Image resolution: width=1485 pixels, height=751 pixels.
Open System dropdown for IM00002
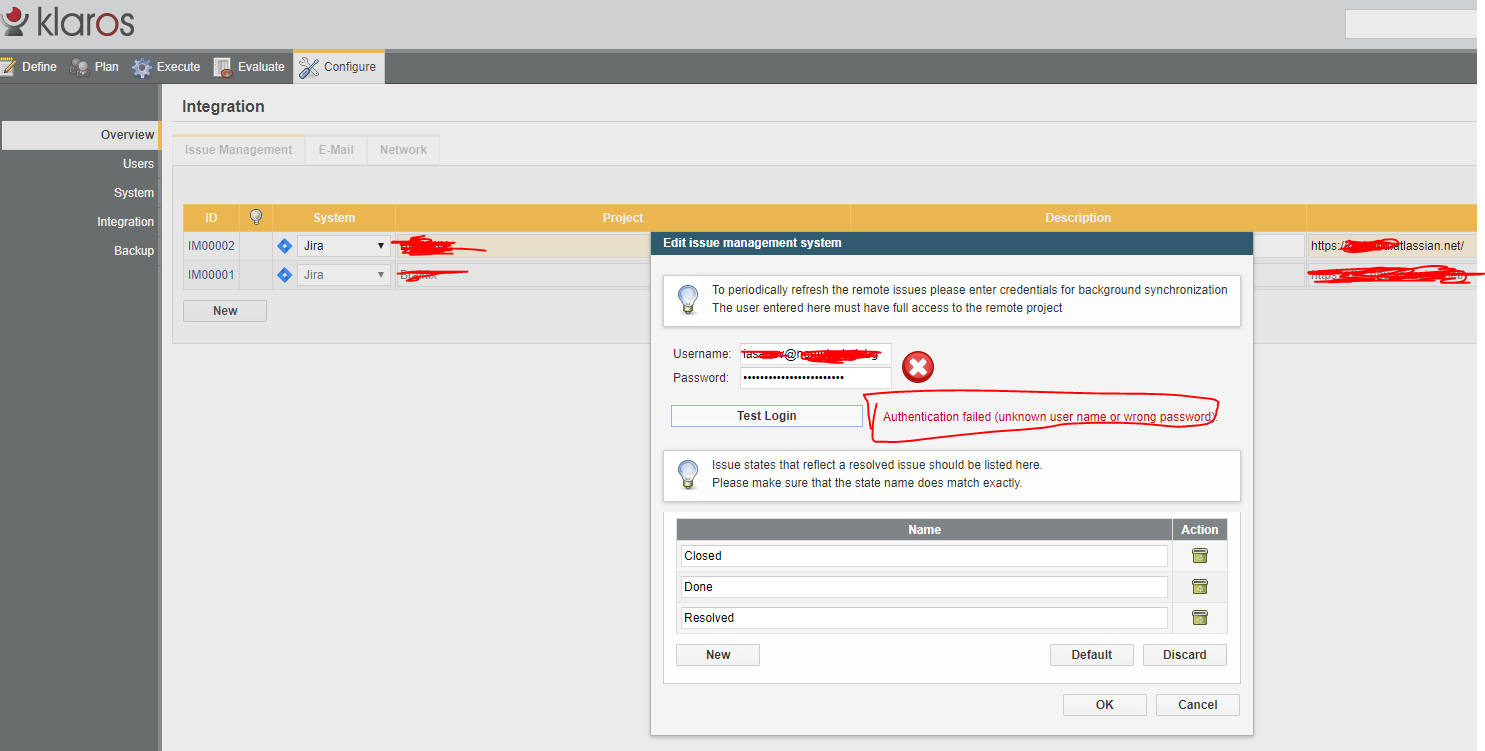[x=343, y=246]
